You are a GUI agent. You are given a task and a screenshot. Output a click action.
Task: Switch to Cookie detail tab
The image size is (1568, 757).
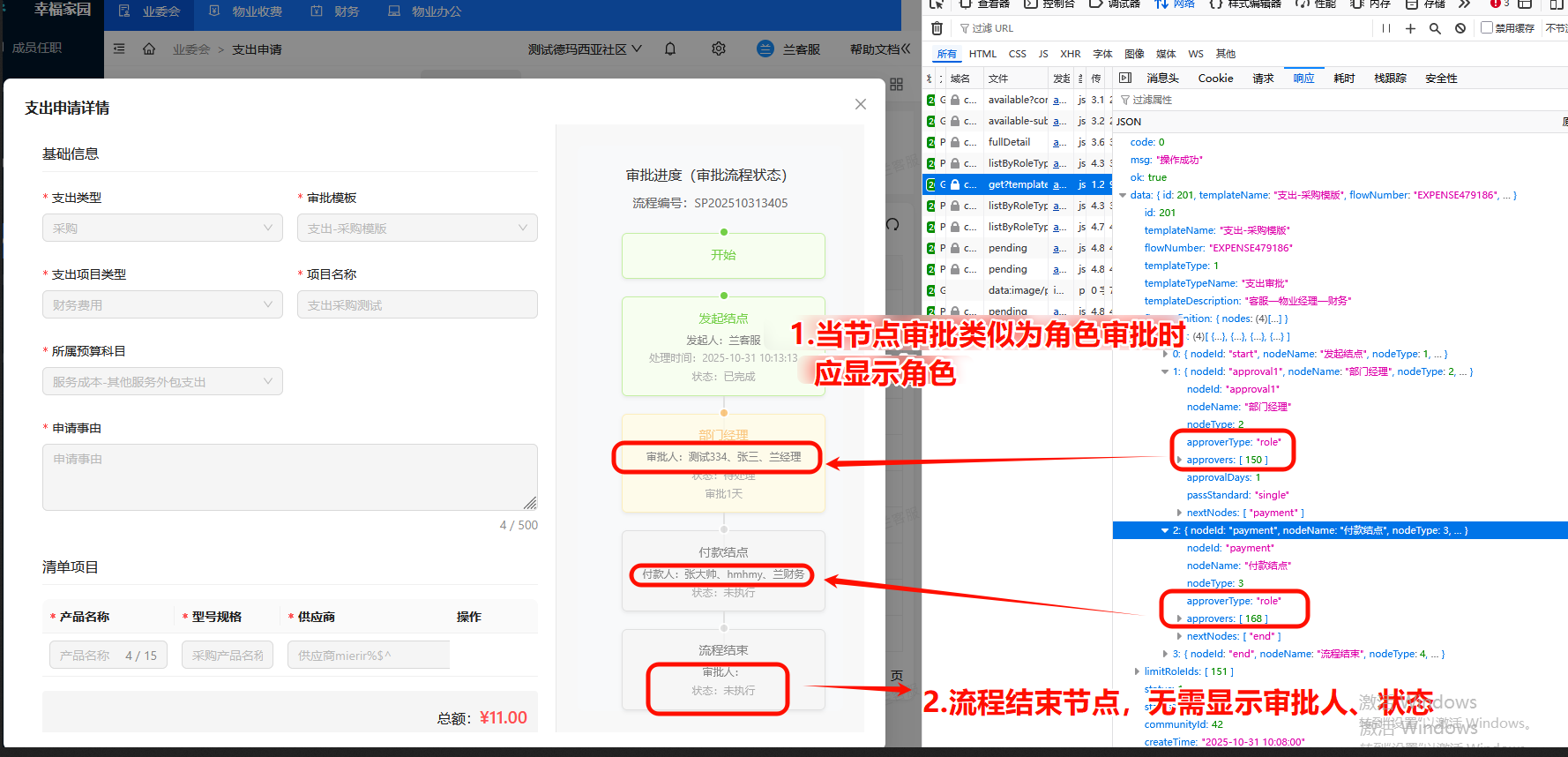(x=1215, y=78)
